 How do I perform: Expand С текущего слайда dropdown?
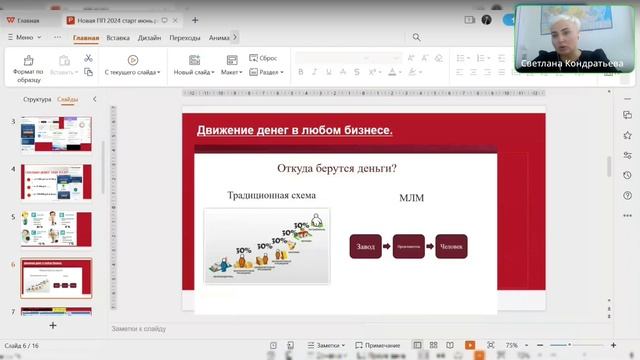[158, 72]
